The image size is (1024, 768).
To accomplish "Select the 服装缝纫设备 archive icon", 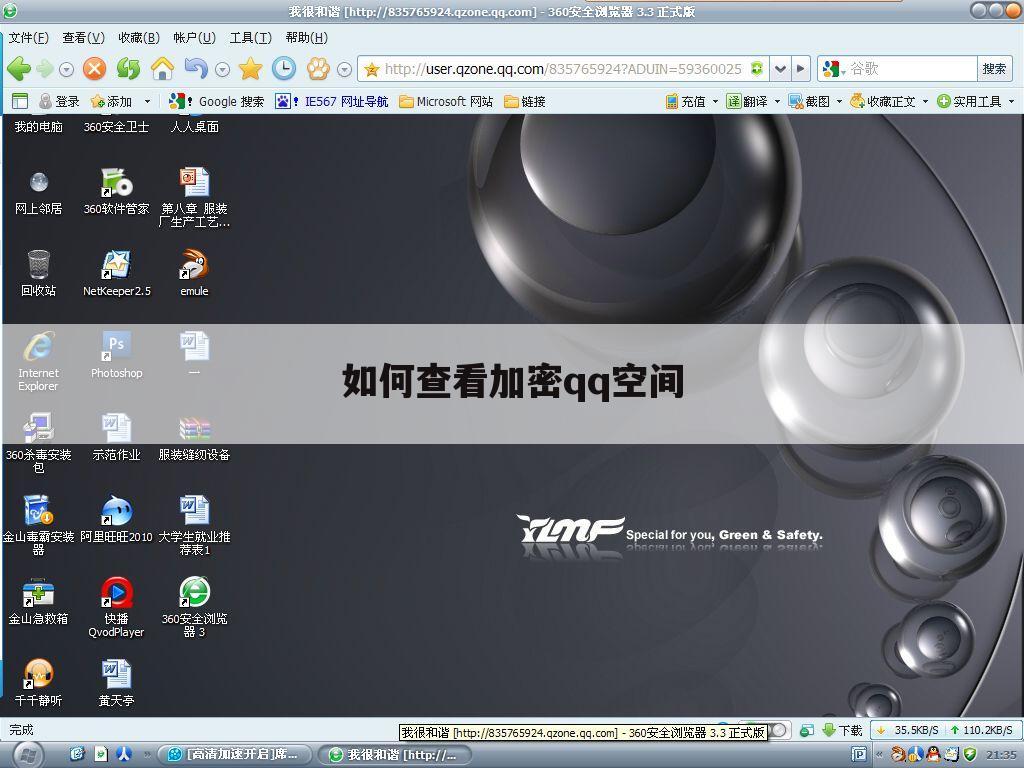I will coord(194,436).
